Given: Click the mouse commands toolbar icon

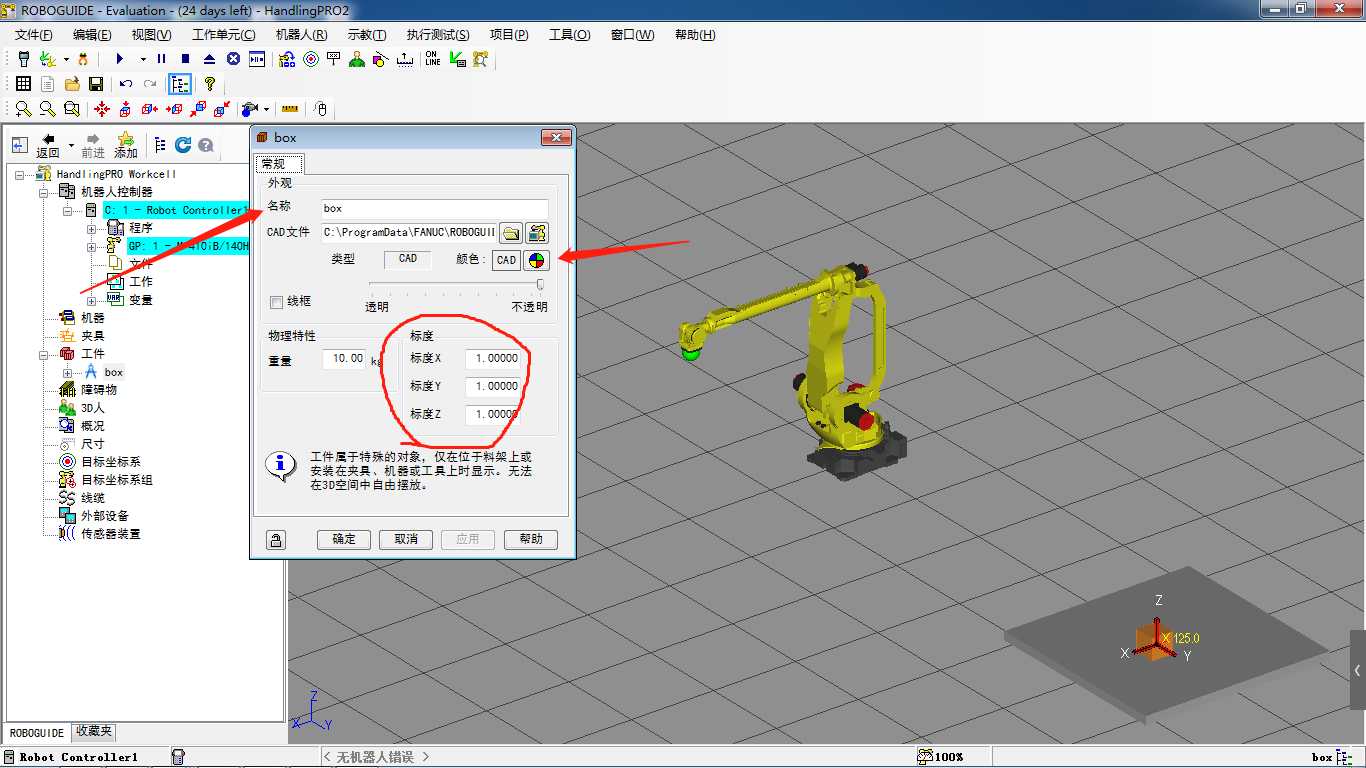Looking at the screenshot, I should 320,109.
